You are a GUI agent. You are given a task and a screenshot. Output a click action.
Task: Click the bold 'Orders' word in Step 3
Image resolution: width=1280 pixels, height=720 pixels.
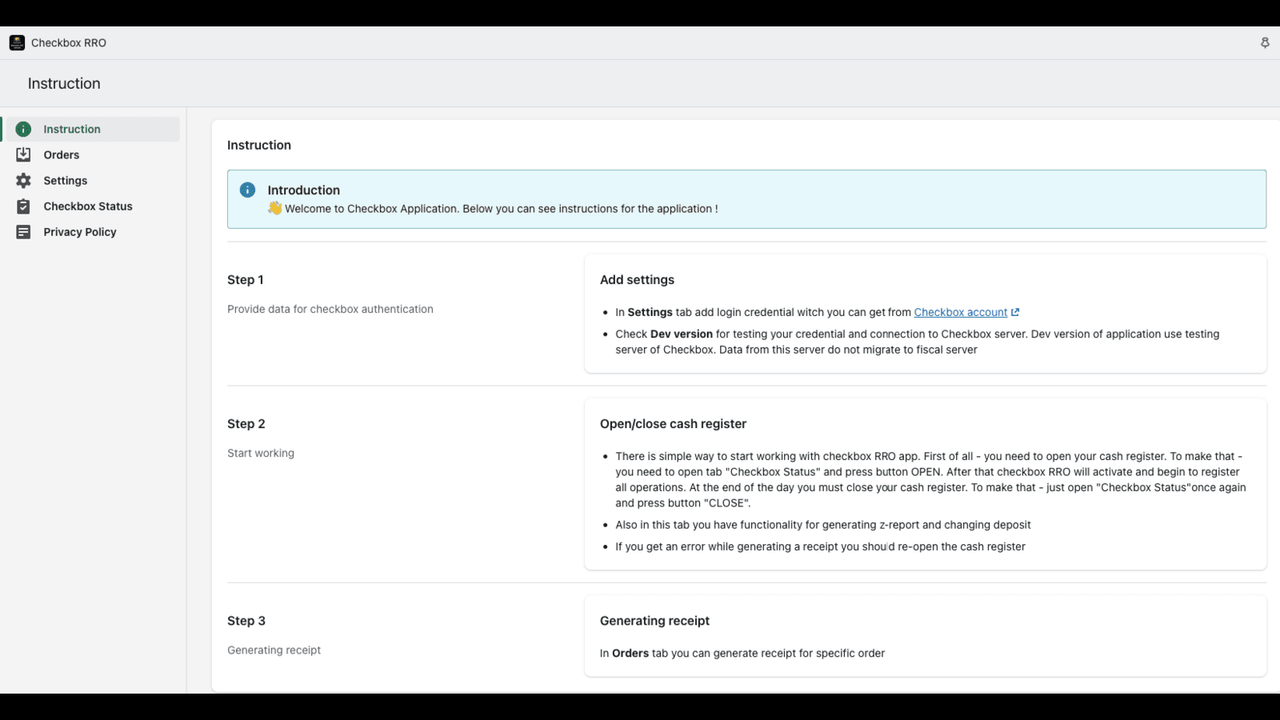[630, 653]
